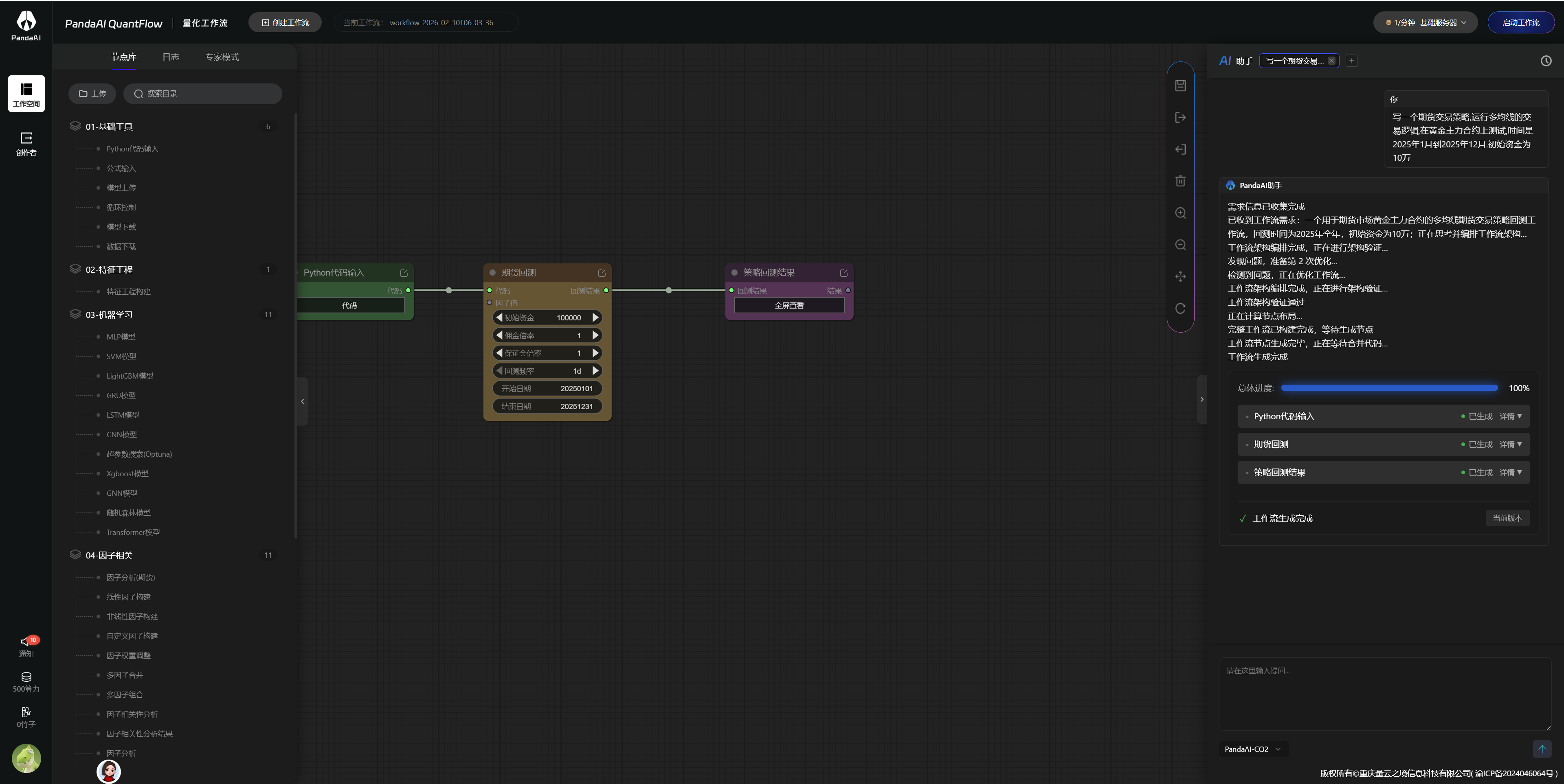This screenshot has height=784, width=1564.
Task: Select the LightGBM模型 node item
Action: [x=130, y=376]
